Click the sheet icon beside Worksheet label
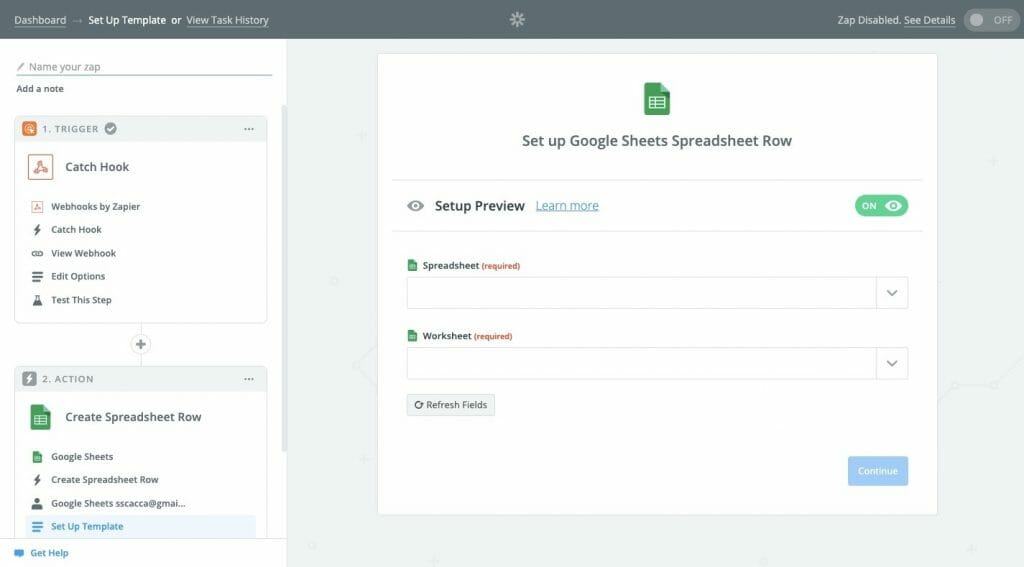This screenshot has width=1024, height=567. (x=412, y=336)
